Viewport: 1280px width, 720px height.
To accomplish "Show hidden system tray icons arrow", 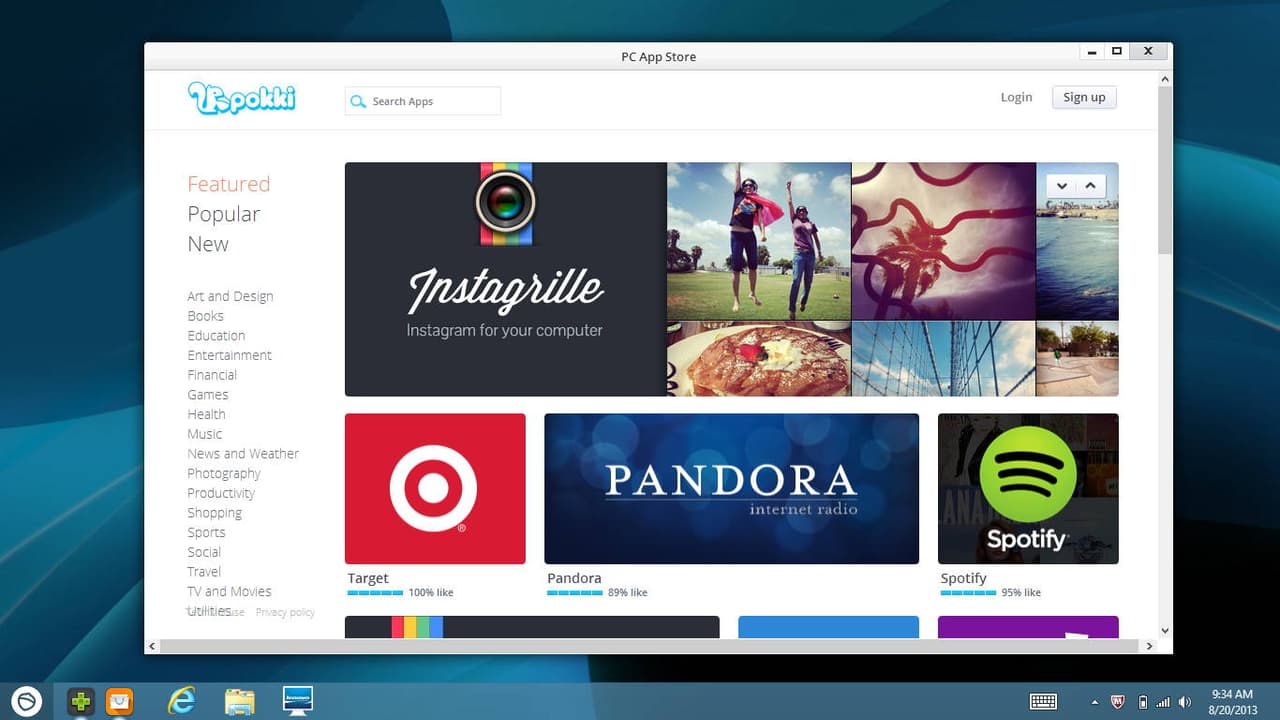I will click(x=1095, y=702).
